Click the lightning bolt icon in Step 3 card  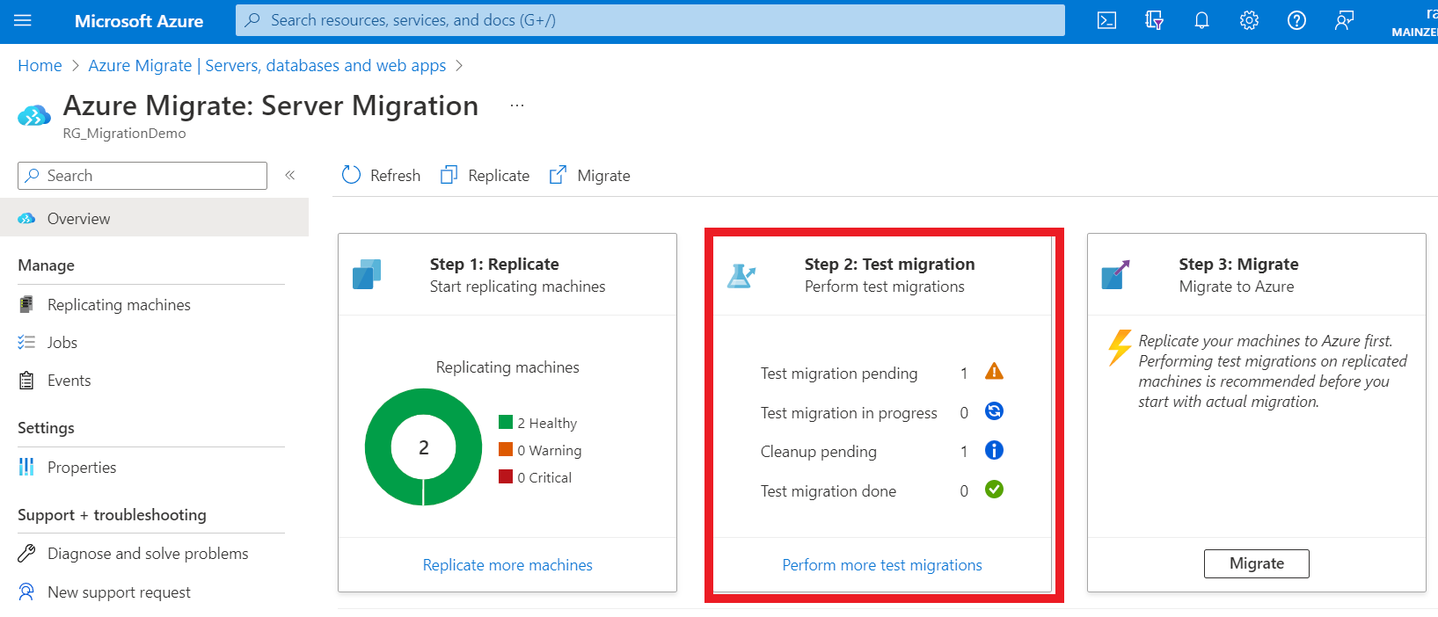click(x=1120, y=349)
